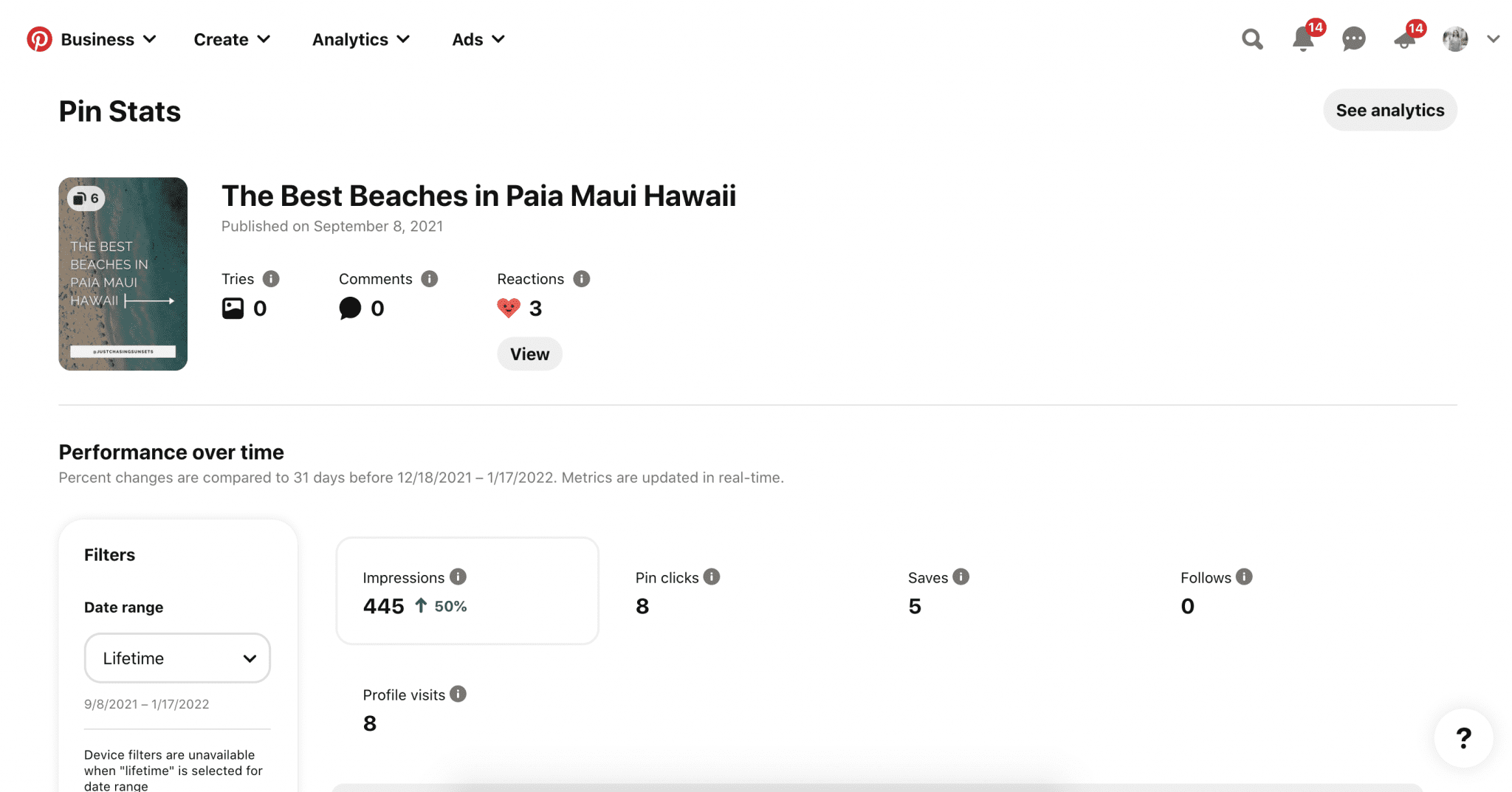Expand the Ads dropdown menu
1512x792 pixels.
coord(478,39)
